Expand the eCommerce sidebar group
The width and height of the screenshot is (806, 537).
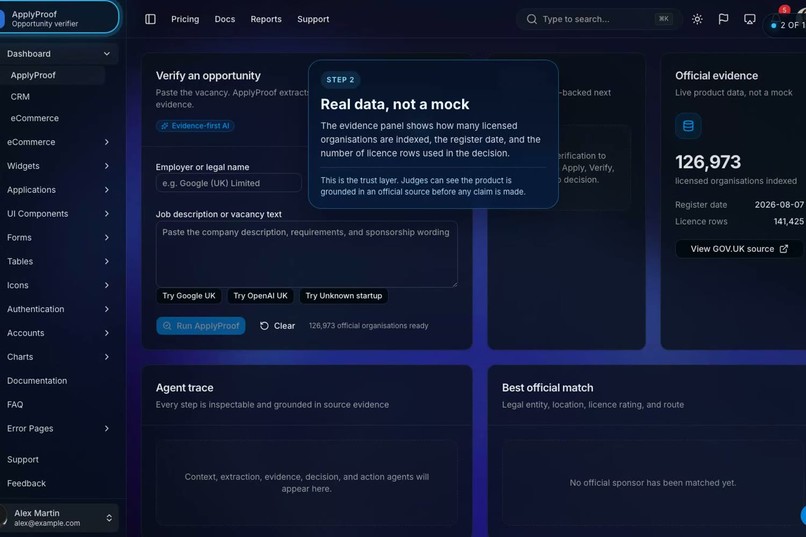point(59,142)
